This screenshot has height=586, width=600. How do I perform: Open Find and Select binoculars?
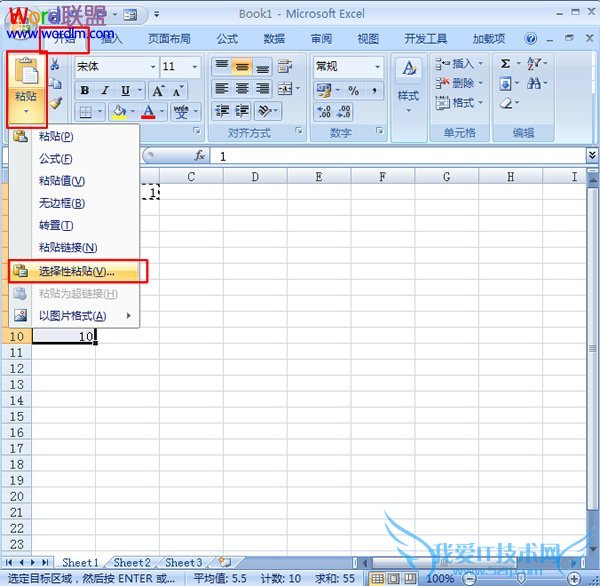tap(533, 83)
